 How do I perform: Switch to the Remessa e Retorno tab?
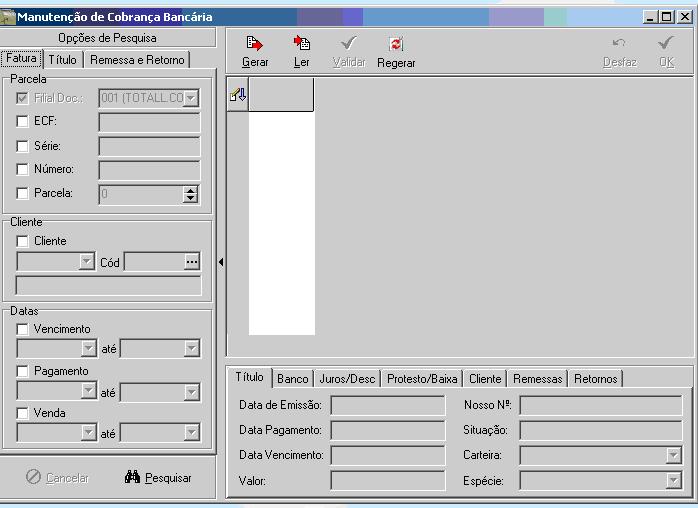tap(138, 60)
